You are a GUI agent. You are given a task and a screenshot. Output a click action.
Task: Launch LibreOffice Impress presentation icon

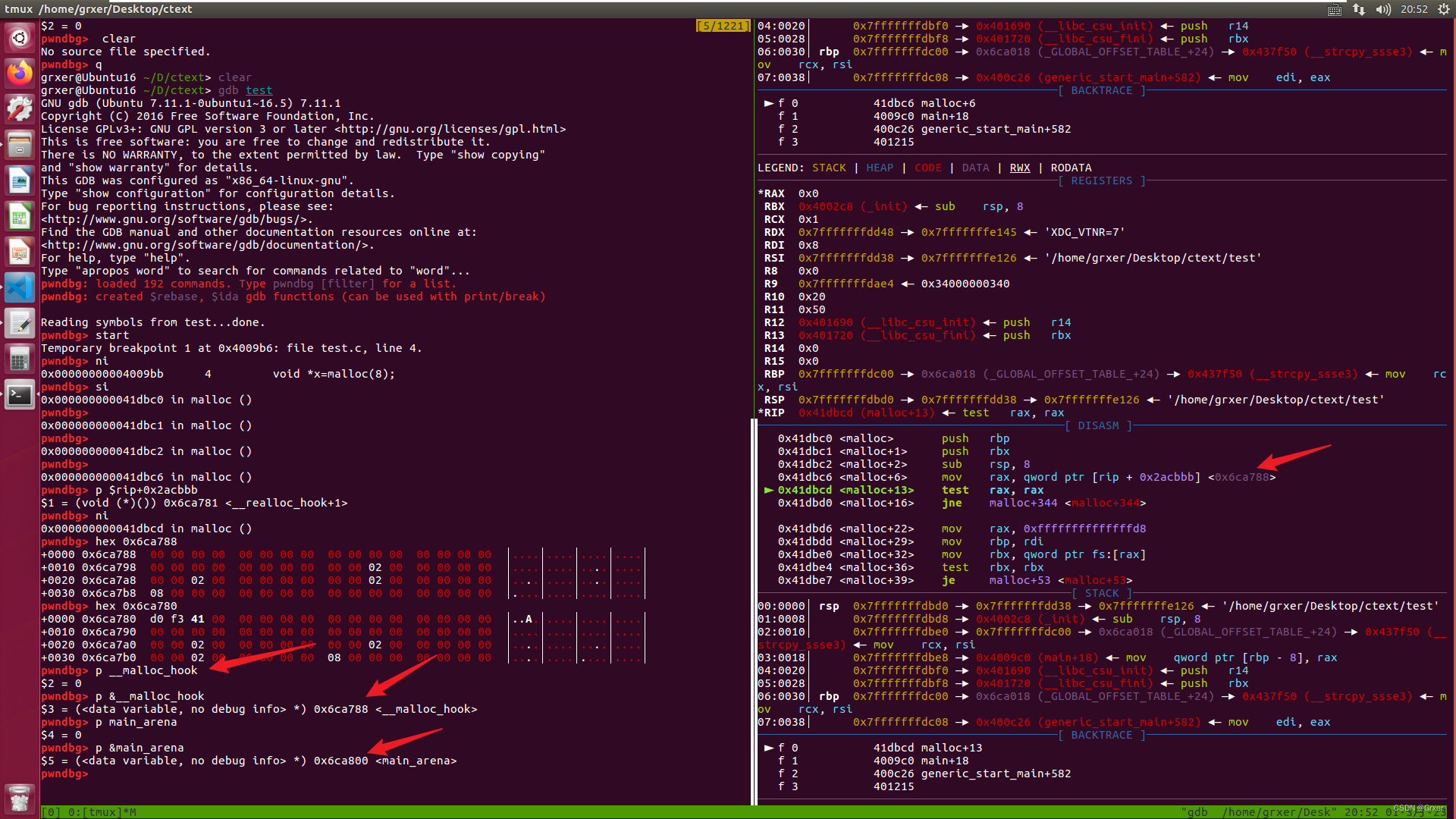pyautogui.click(x=20, y=253)
